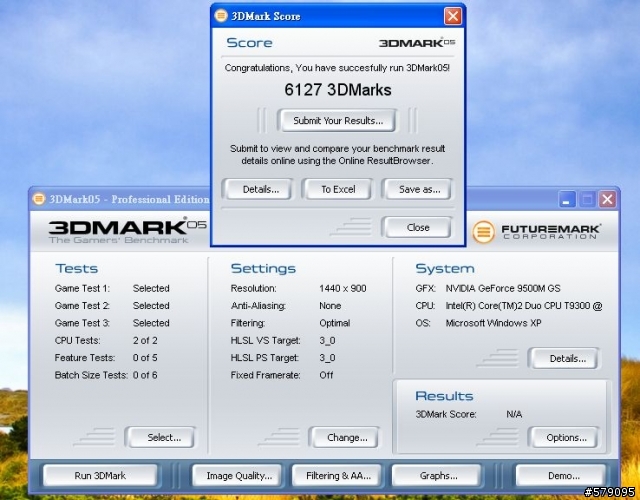
Task: Click the 3DMark05 Gamers' Benchmark logo
Action: 127,231
